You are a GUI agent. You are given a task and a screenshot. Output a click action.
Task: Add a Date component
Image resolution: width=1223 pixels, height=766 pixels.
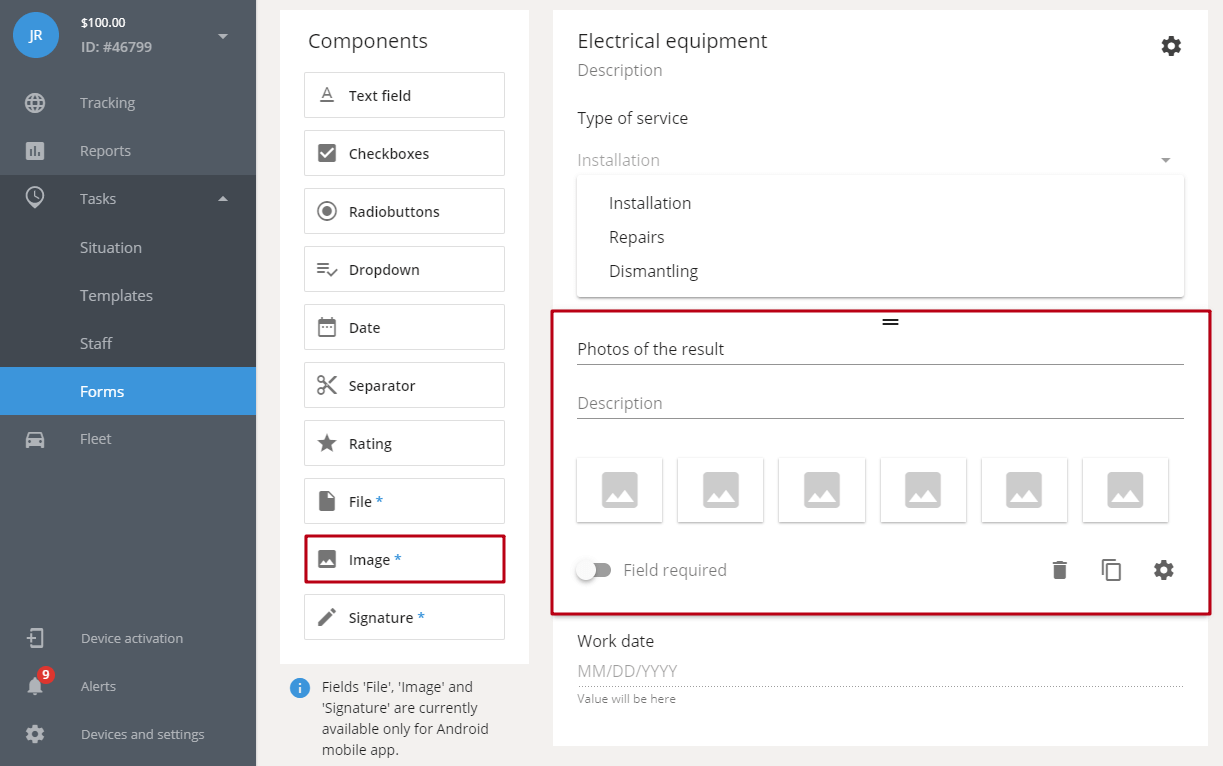tap(404, 327)
